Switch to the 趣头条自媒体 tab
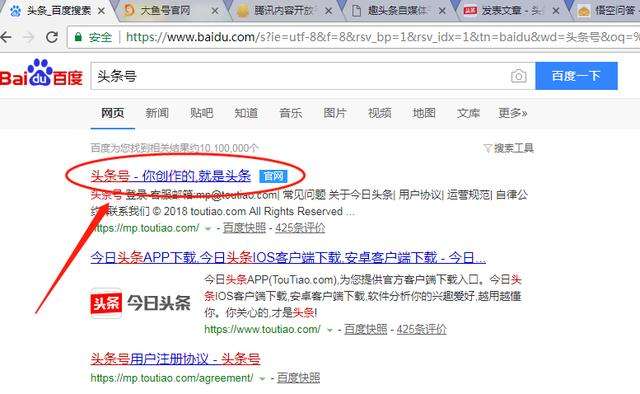The height and width of the screenshot is (394, 640). pyautogui.click(x=398, y=10)
